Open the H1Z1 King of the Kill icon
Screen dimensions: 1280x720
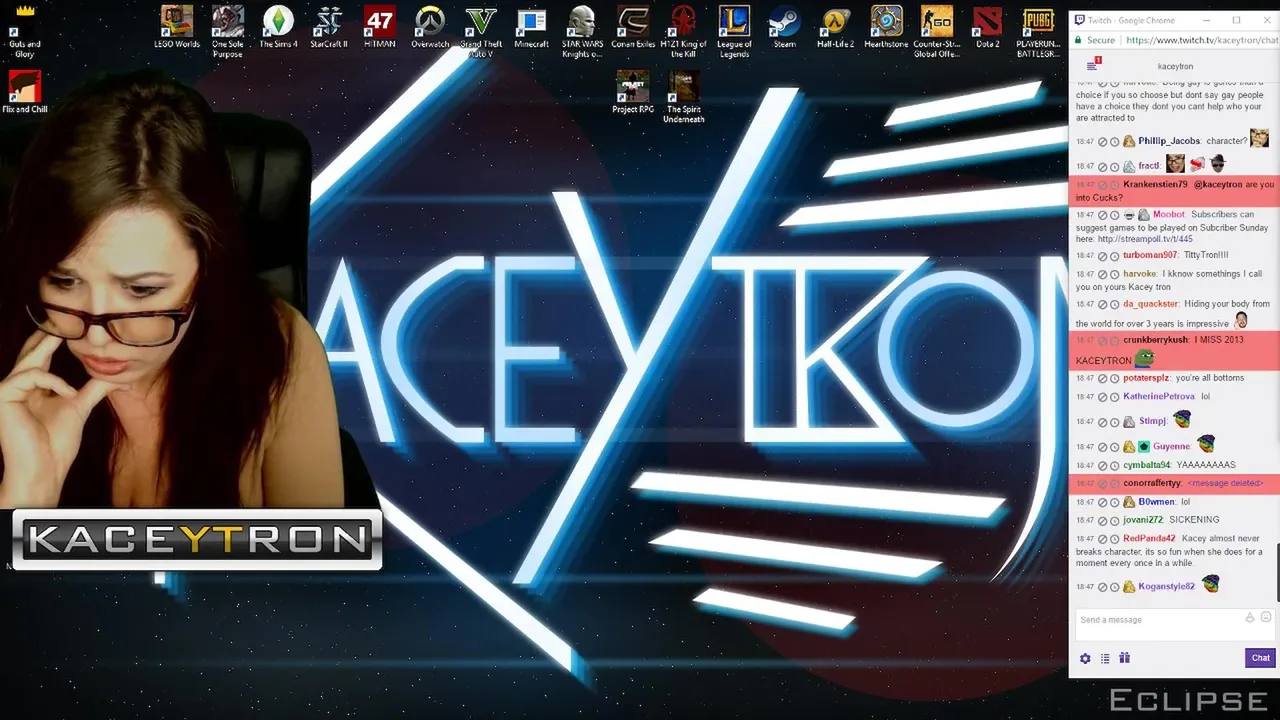[684, 32]
